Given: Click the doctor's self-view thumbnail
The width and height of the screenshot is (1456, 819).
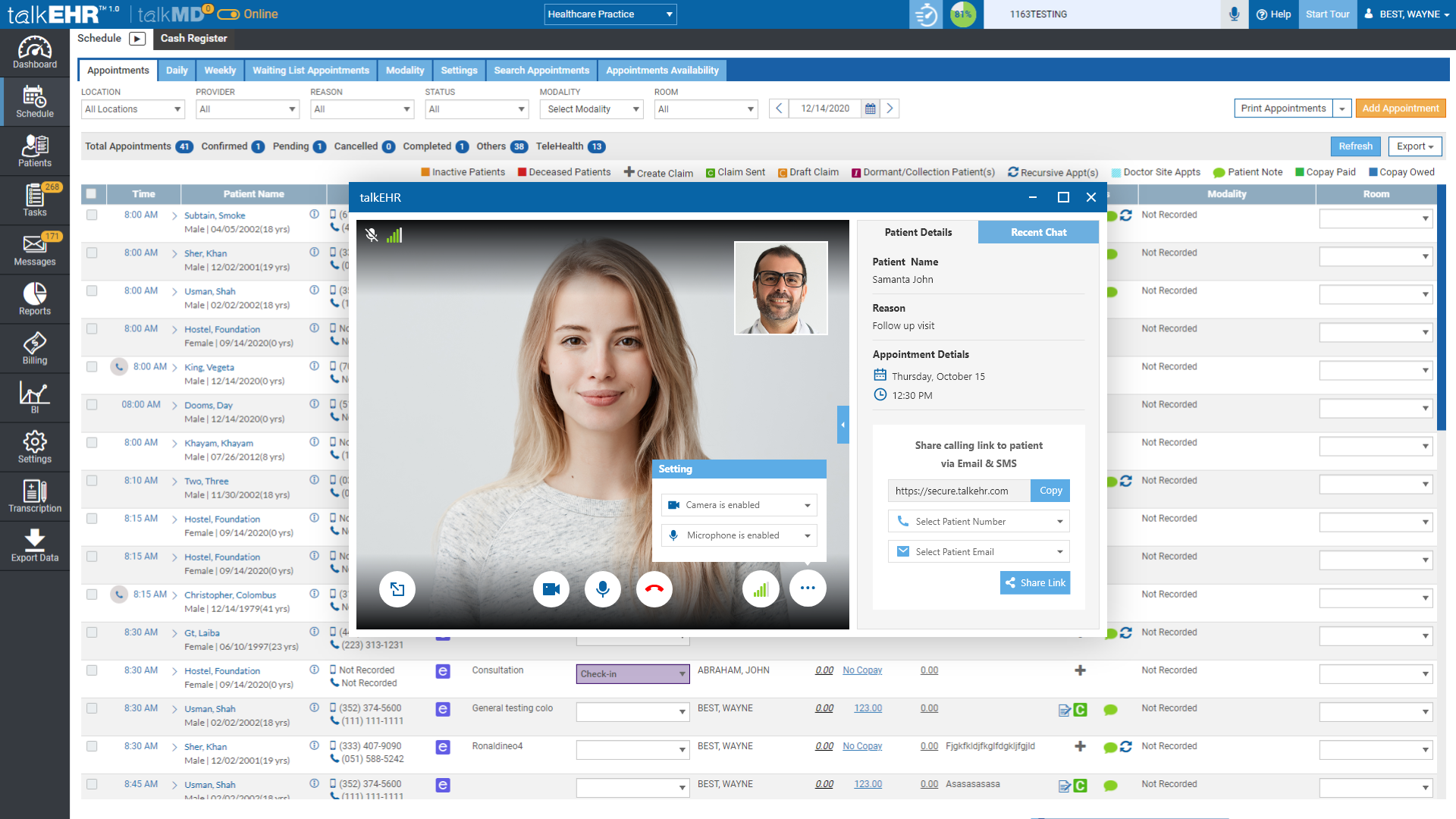Looking at the screenshot, I should pyautogui.click(x=780, y=288).
